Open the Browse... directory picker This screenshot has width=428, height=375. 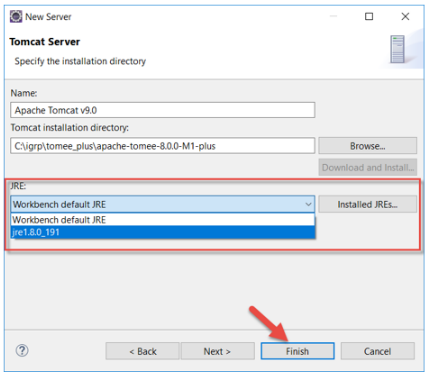(x=368, y=146)
